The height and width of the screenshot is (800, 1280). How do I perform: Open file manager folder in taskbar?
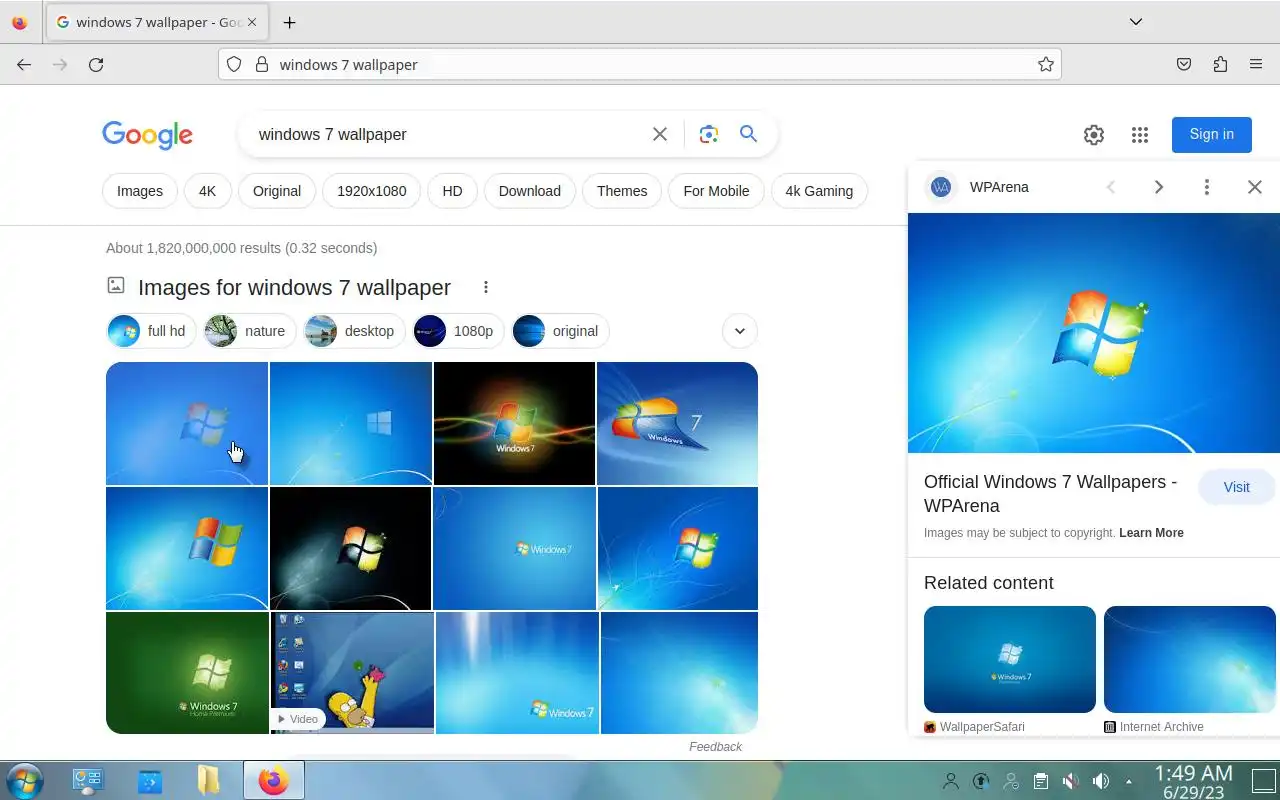(209, 780)
